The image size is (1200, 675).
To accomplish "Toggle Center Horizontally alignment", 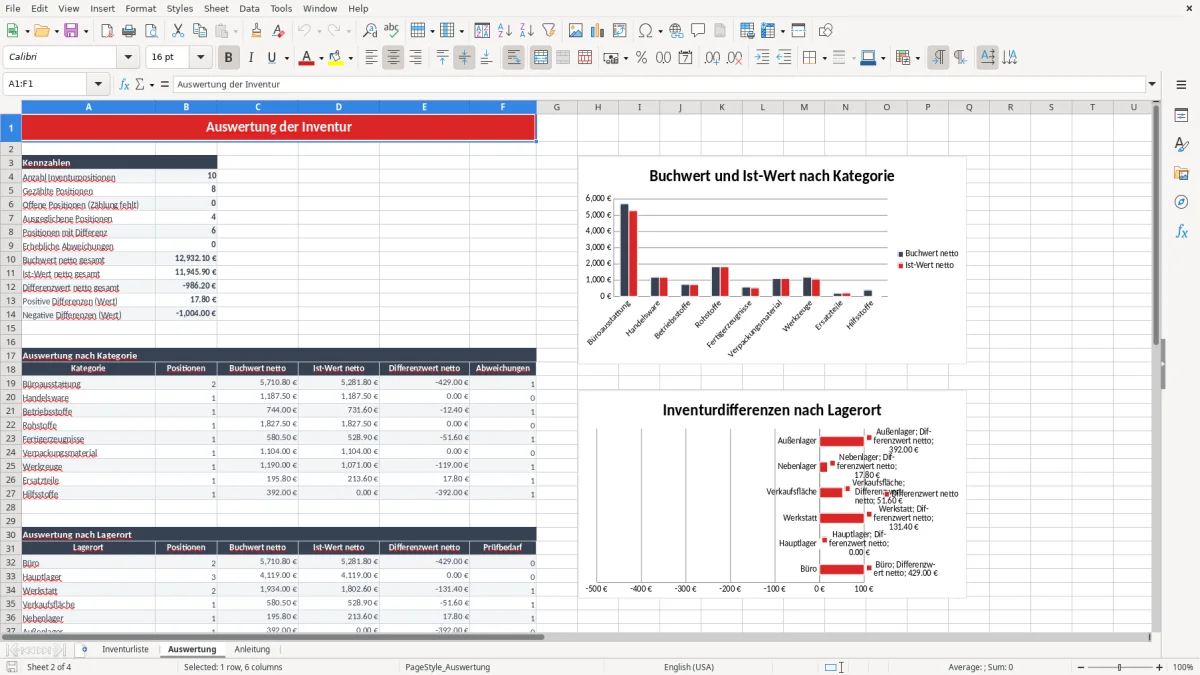I will 393,58.
